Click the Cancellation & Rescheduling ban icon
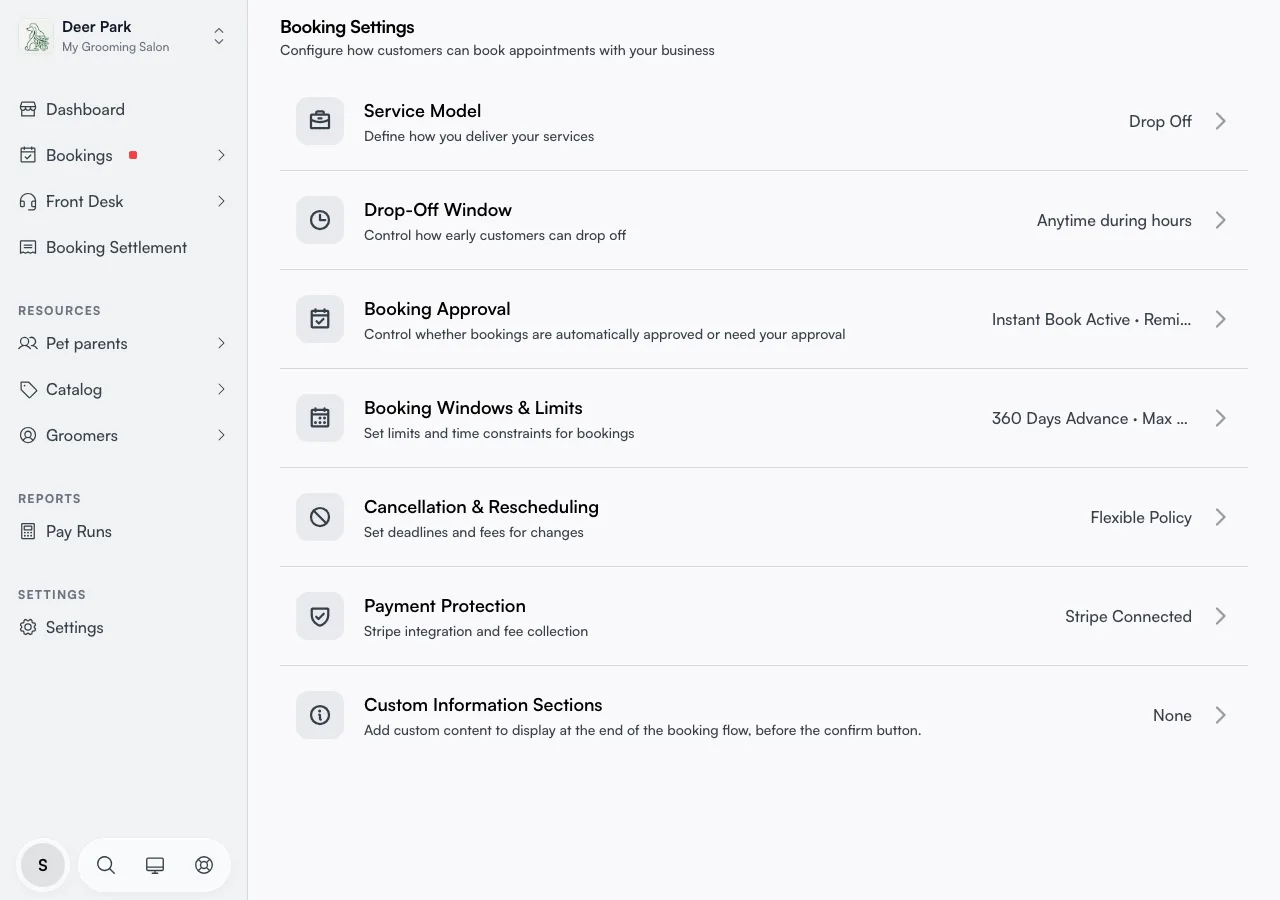This screenshot has width=1280, height=900. point(320,517)
